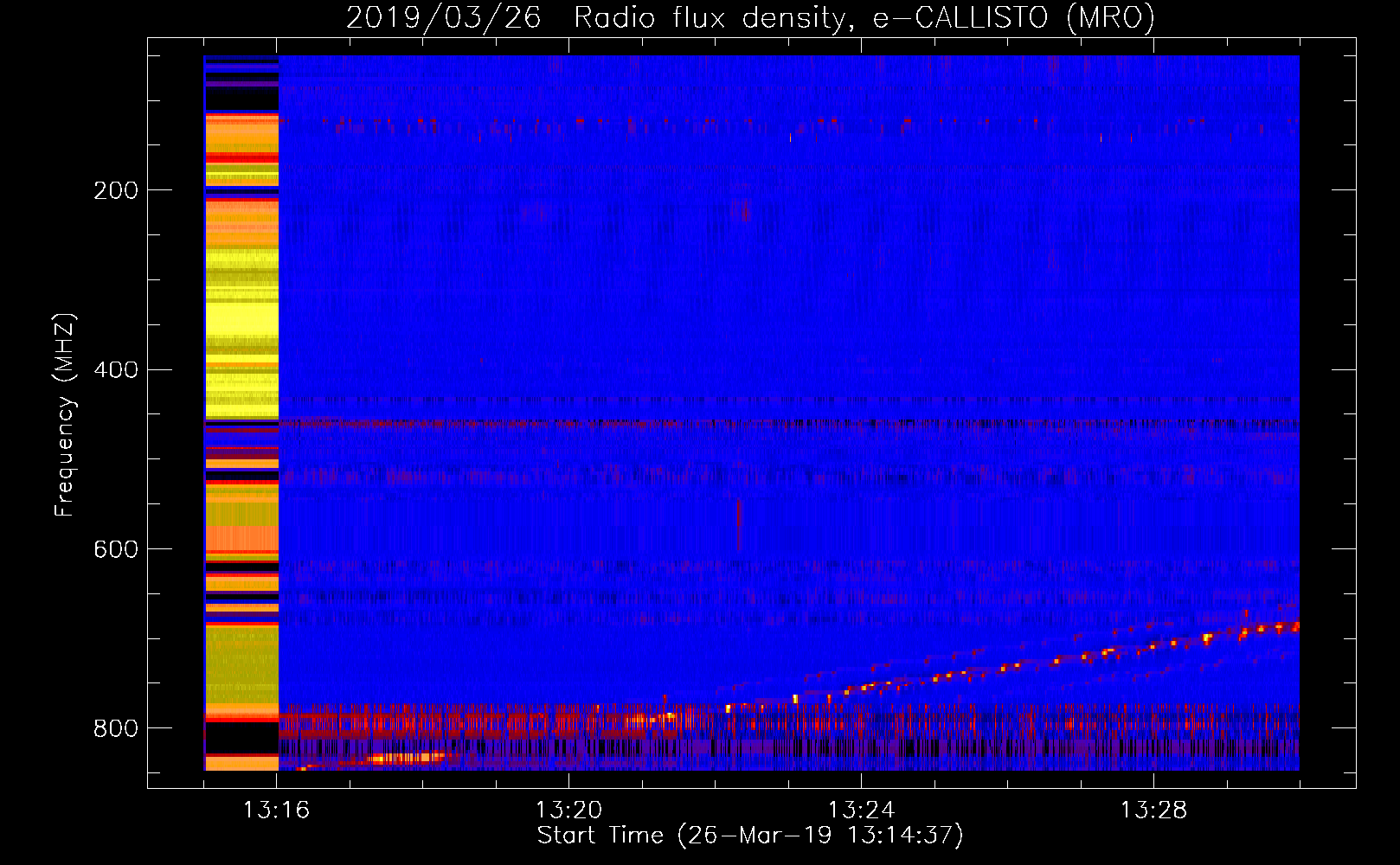Image resolution: width=1400 pixels, height=865 pixels.
Task: Click the 600 MHz frequency tick label
Action: tap(116, 550)
